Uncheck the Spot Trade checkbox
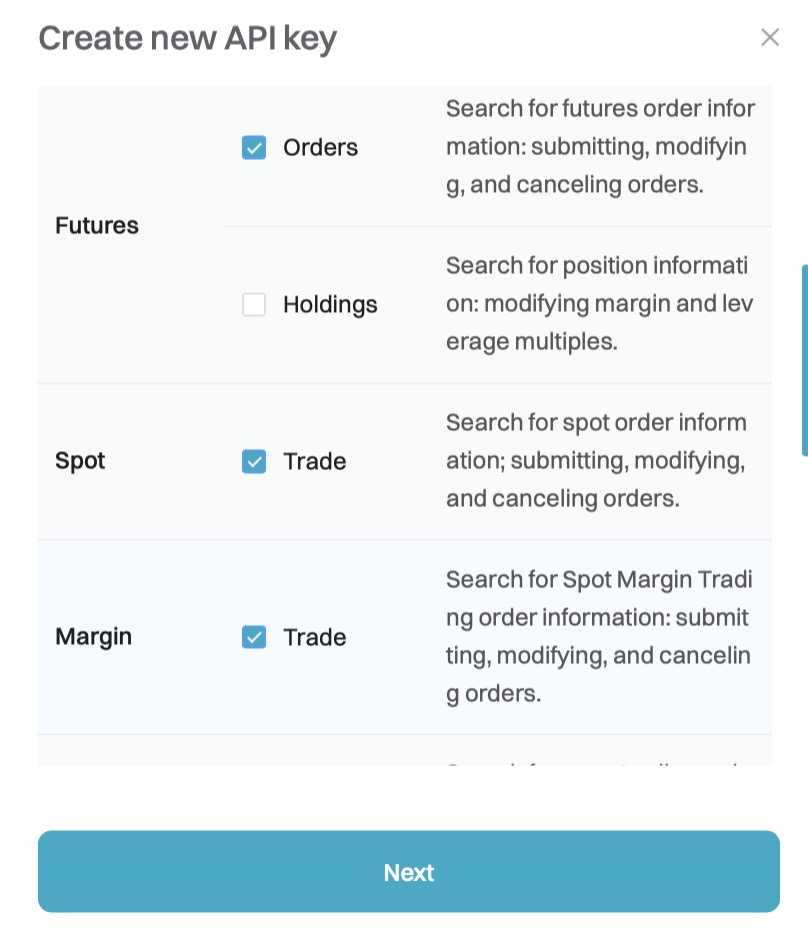Image resolution: width=808 pixels, height=942 pixels. point(254,462)
